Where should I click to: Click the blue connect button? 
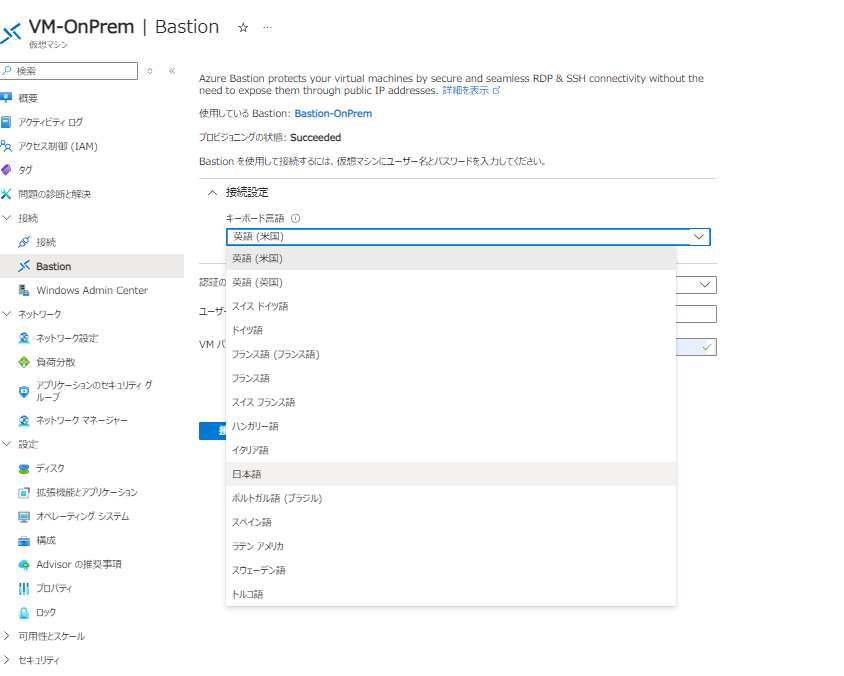point(212,431)
